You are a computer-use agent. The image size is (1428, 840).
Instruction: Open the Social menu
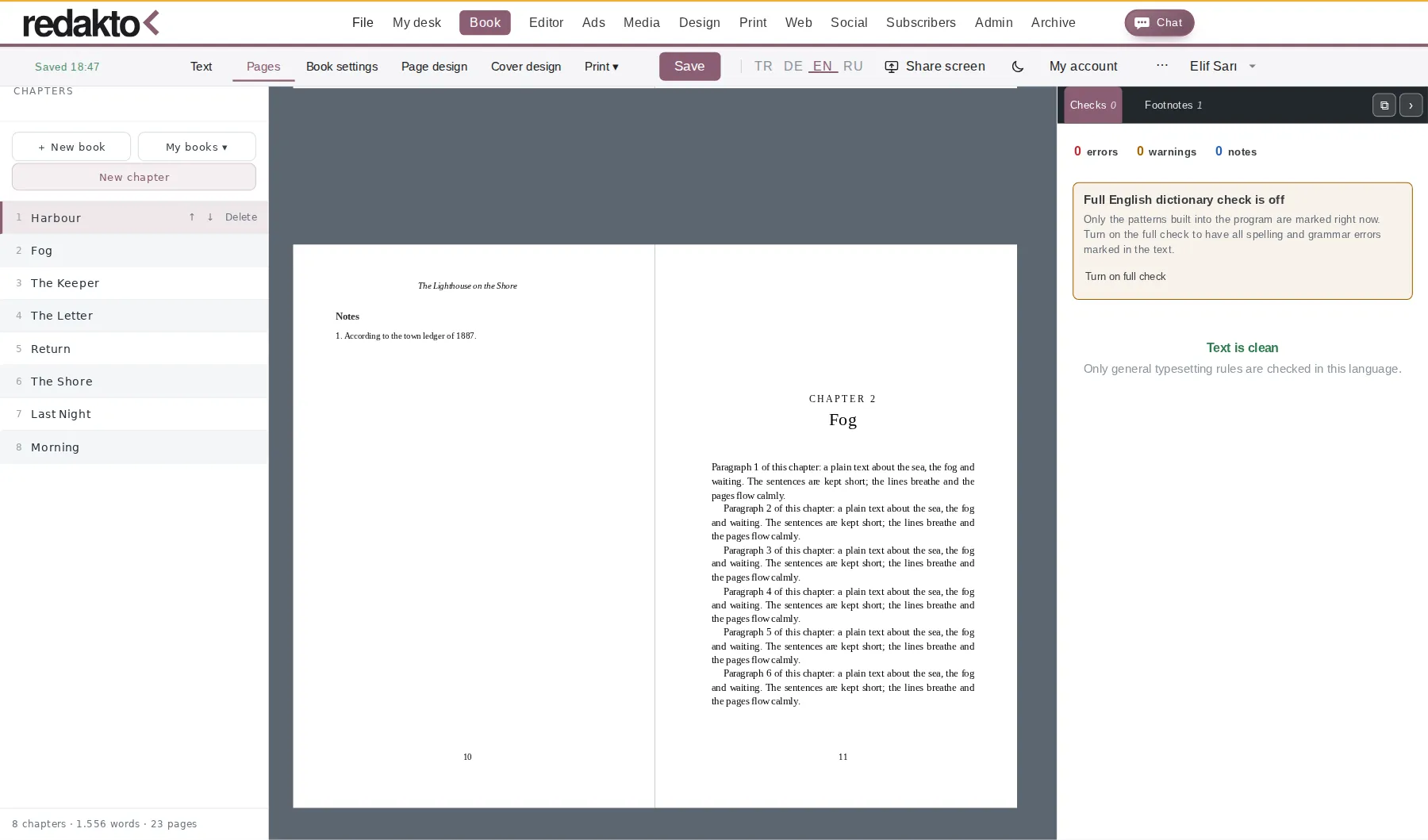(848, 23)
